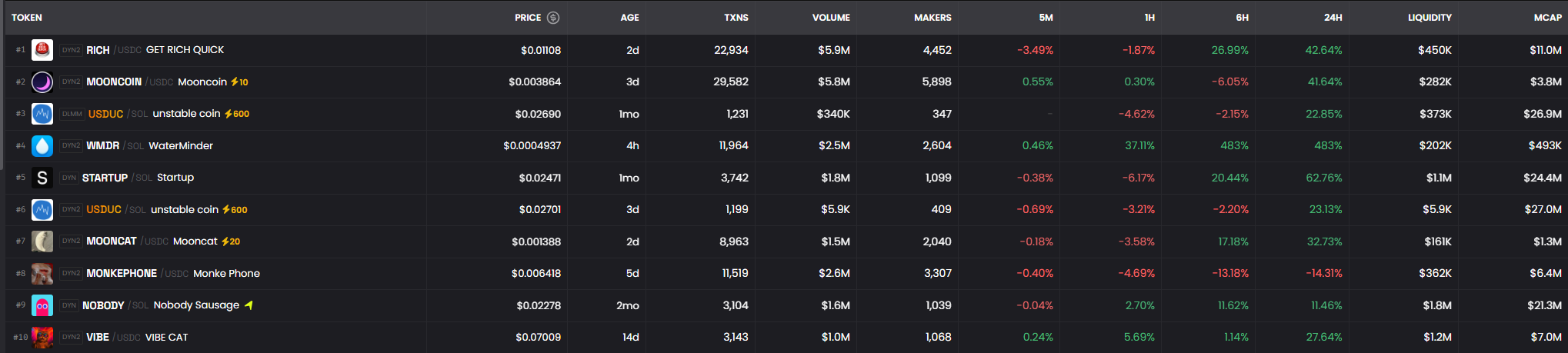Click the DYN2 badge on RICH row
The image size is (1568, 353).
tap(71, 50)
